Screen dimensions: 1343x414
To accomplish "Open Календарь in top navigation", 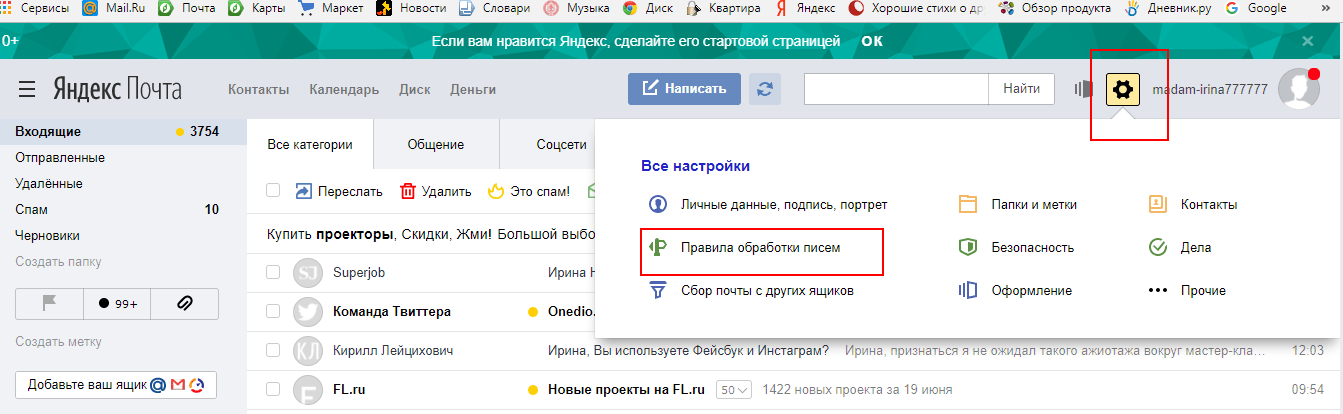I will (x=344, y=89).
